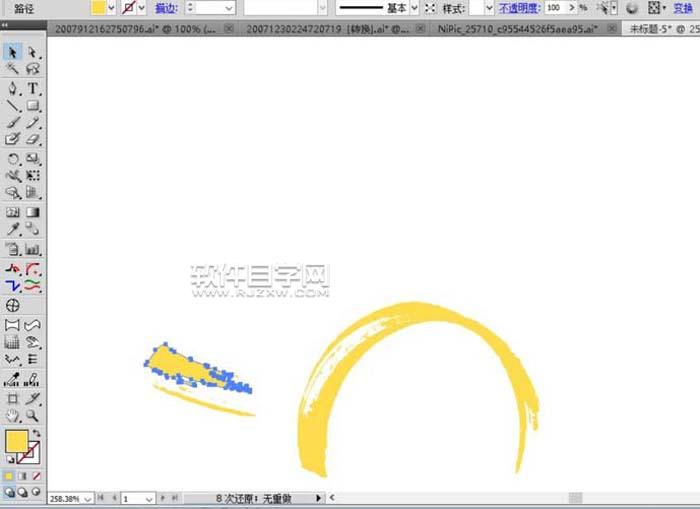Open the 变换 transform panel link
This screenshot has width=700, height=509.
click(x=683, y=8)
